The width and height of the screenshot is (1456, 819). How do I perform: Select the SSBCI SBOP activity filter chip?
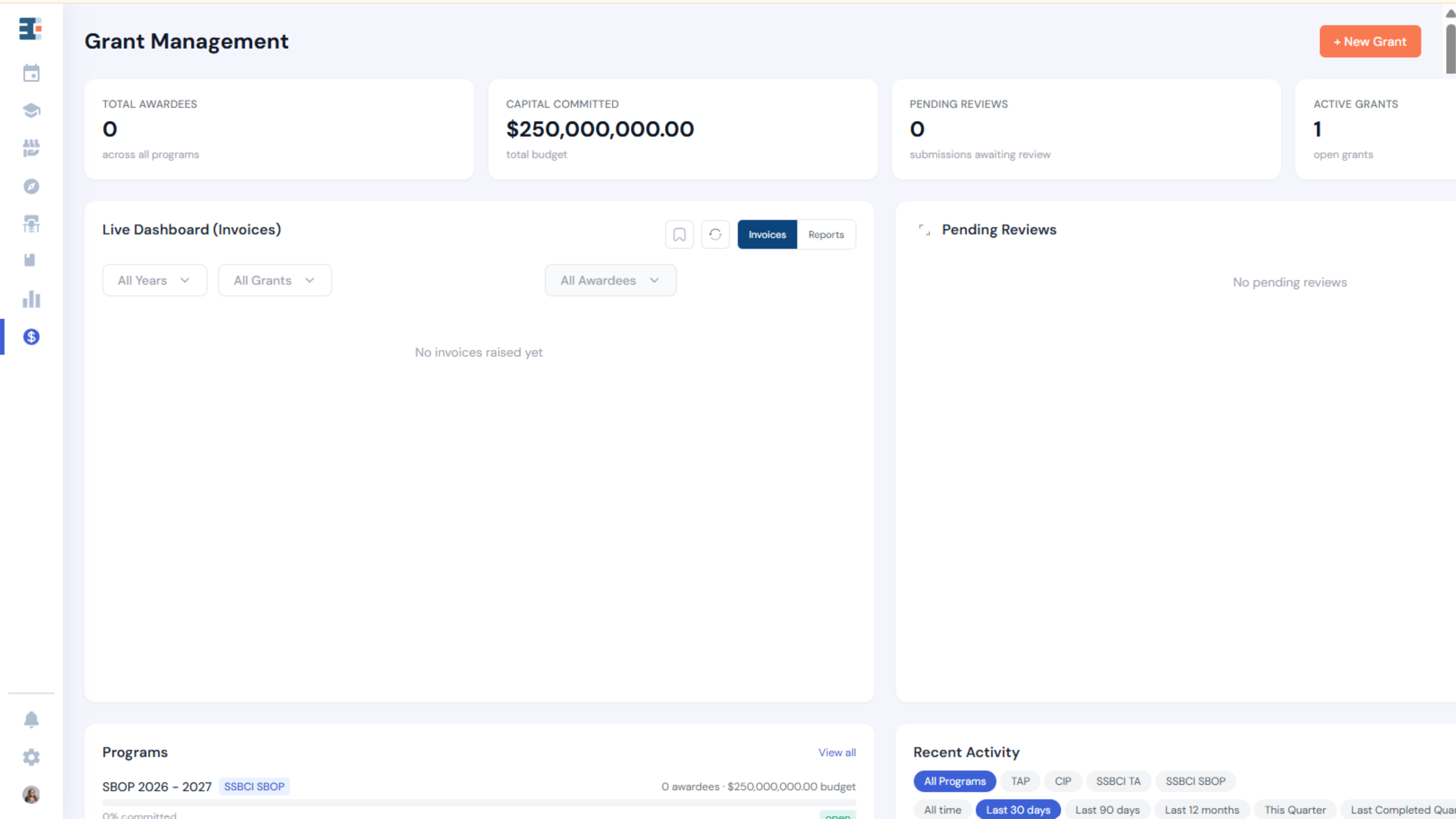click(x=1195, y=781)
